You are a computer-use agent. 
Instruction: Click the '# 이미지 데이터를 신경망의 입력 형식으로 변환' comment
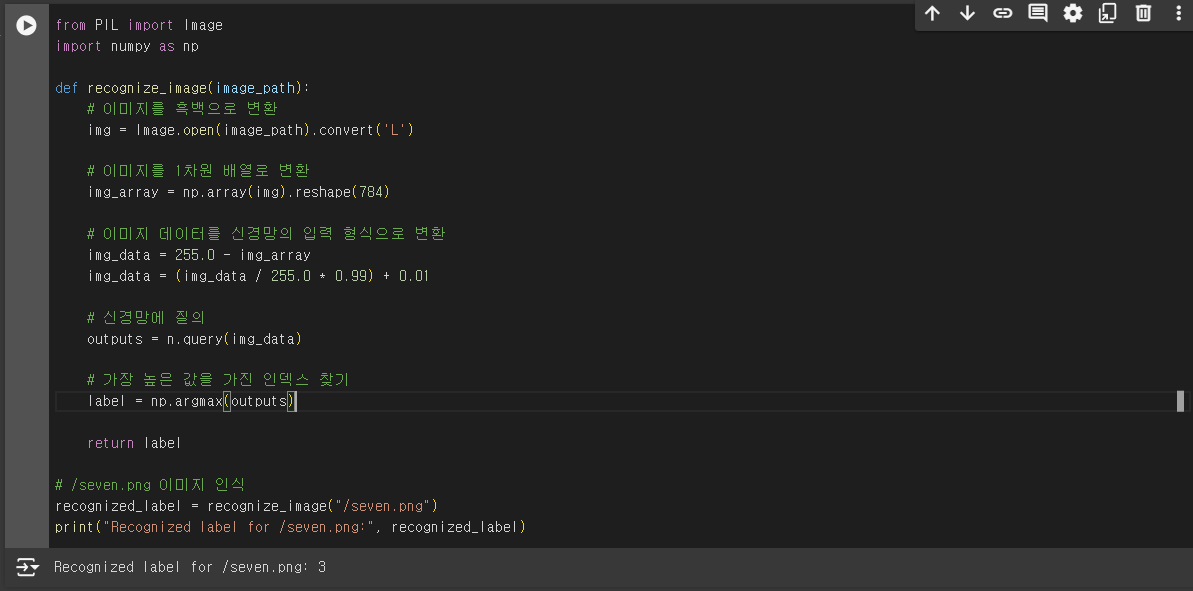point(266,234)
